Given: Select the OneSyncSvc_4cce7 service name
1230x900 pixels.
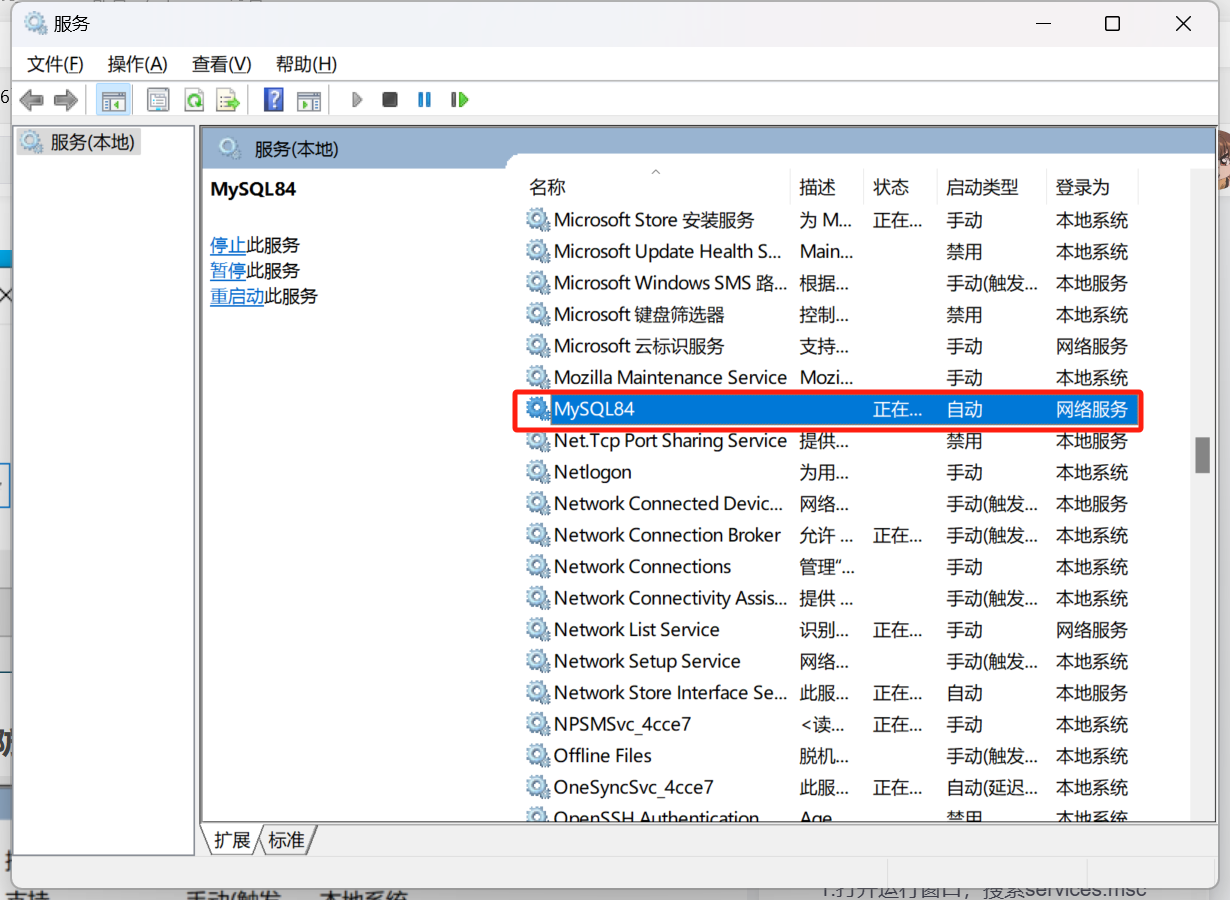Looking at the screenshot, I should coord(634,787).
